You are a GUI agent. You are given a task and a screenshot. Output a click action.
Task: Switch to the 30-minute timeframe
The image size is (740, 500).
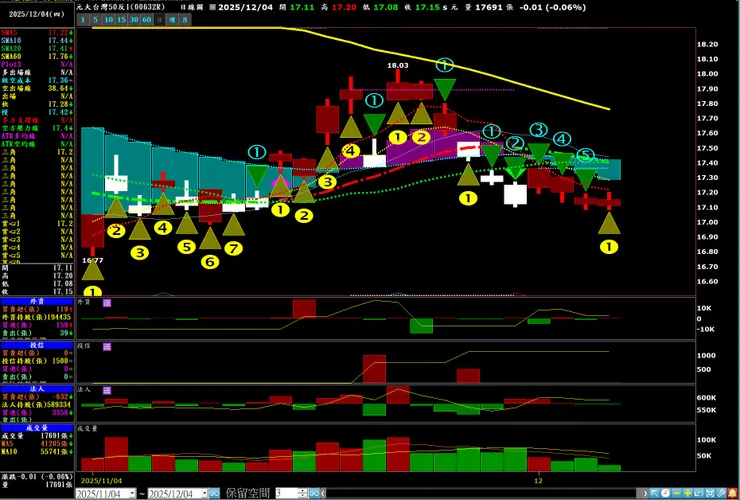pyautogui.click(x=134, y=19)
